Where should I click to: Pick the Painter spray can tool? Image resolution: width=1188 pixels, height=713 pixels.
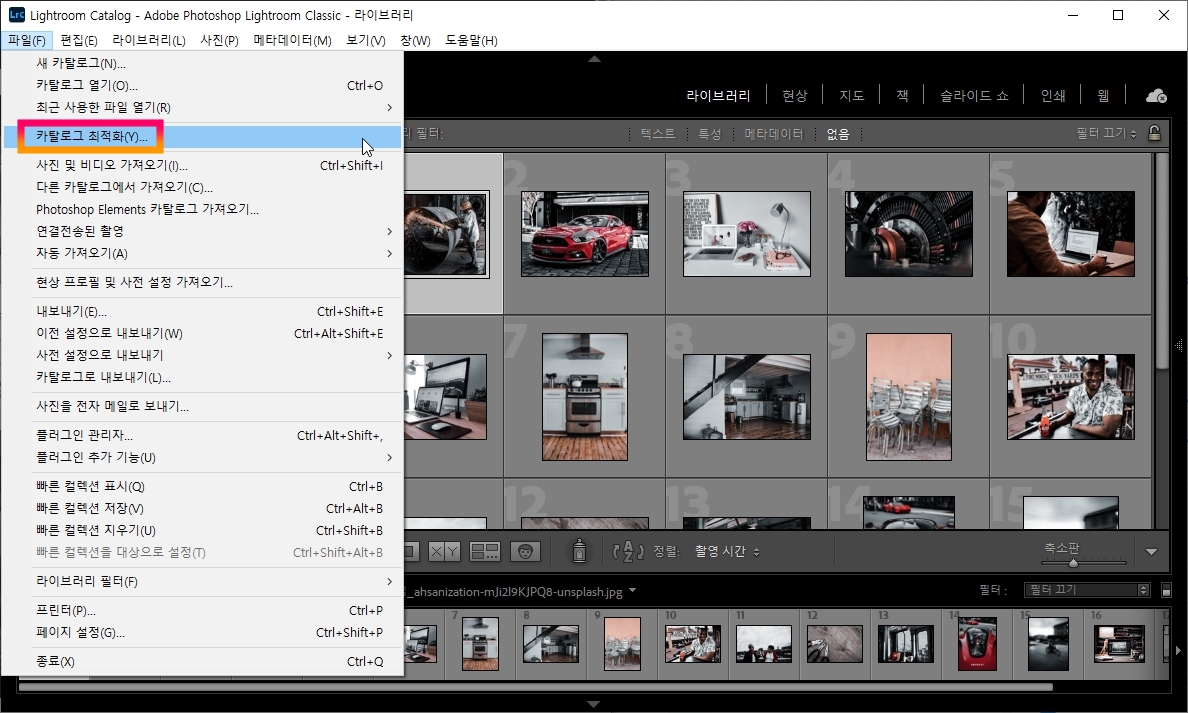pos(579,551)
